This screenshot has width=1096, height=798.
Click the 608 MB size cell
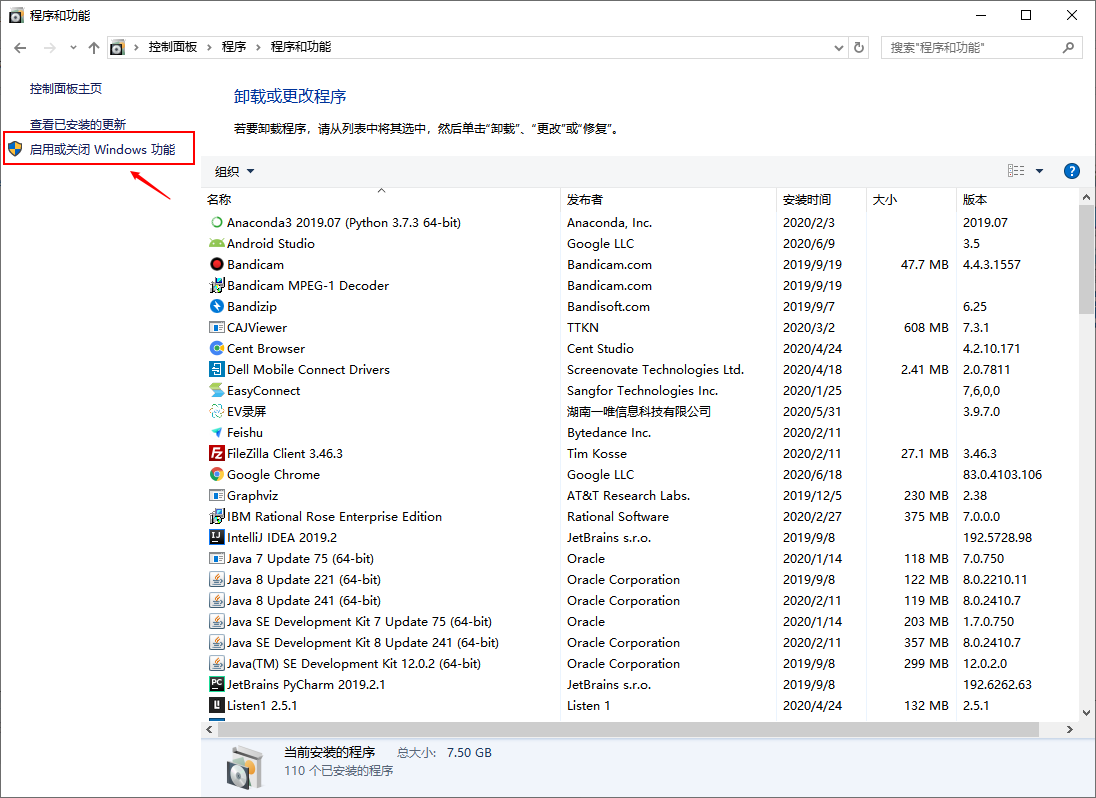point(926,327)
